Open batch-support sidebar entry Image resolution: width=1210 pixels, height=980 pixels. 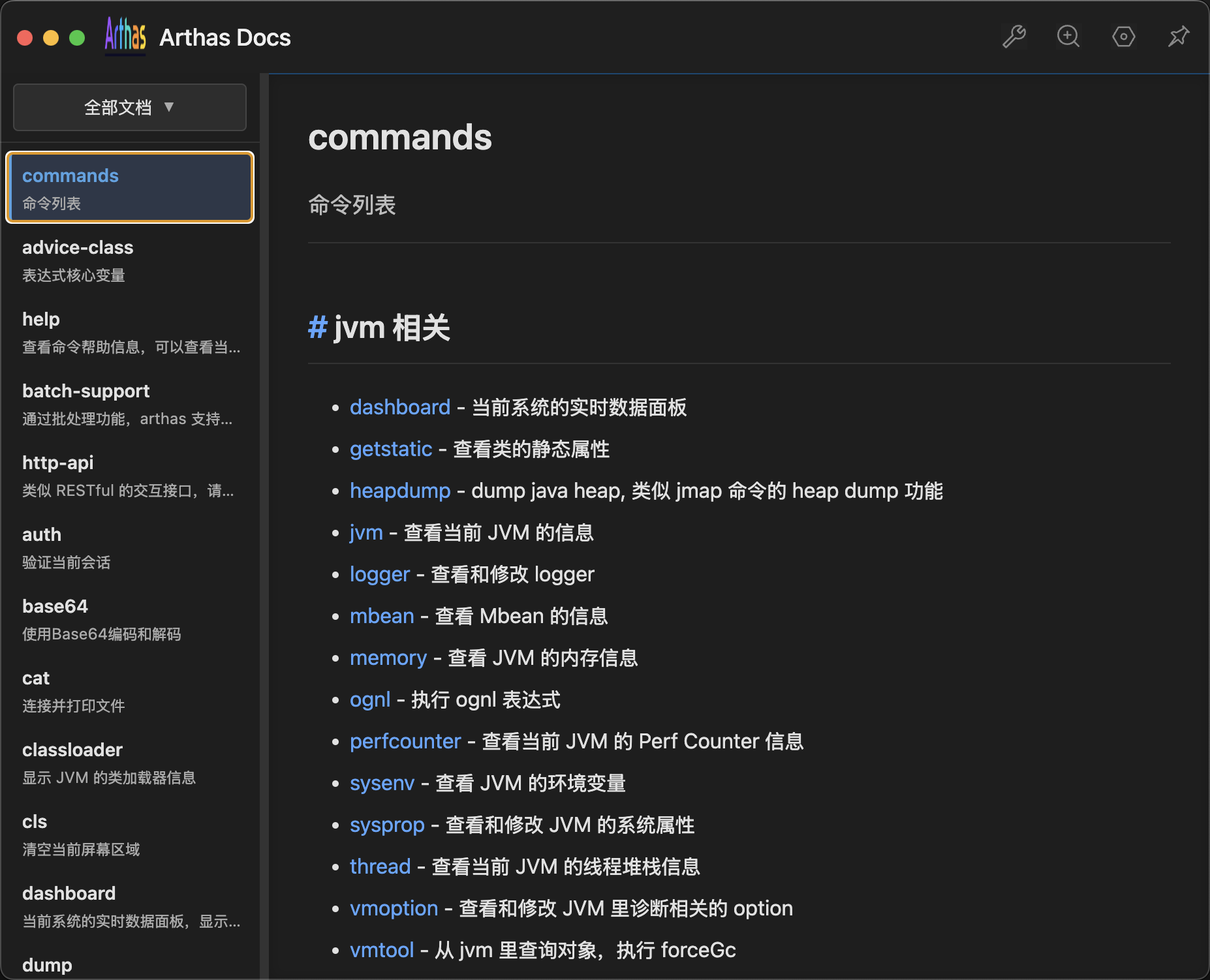coord(130,404)
